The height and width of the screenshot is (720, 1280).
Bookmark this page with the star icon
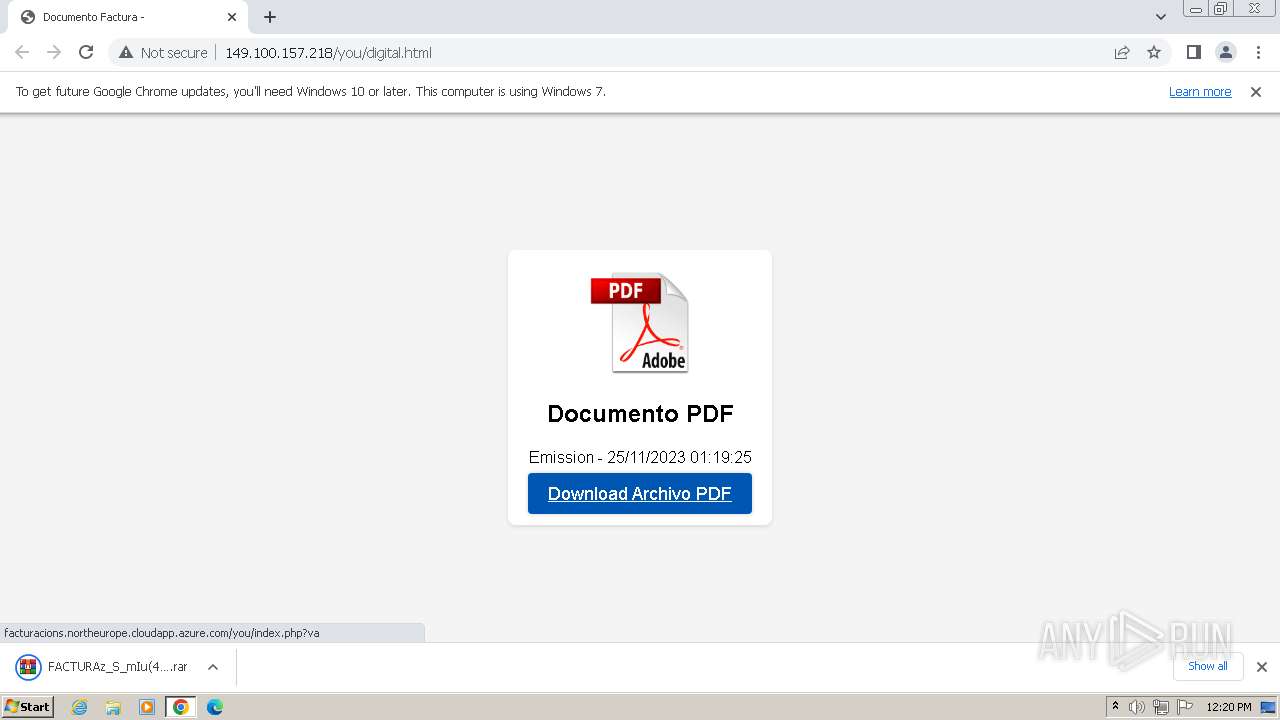(1154, 52)
